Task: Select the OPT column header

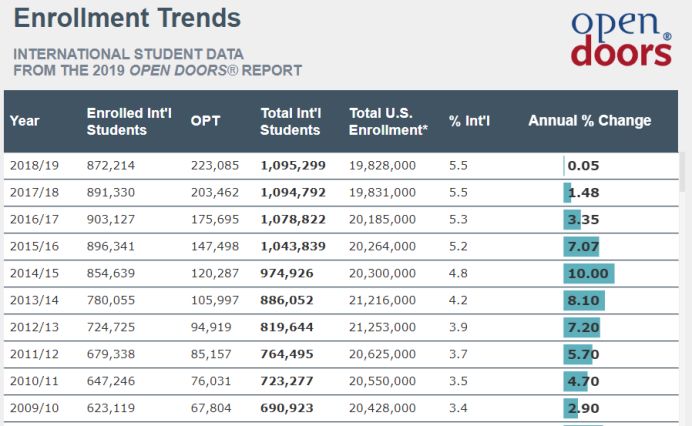Action: (x=205, y=121)
